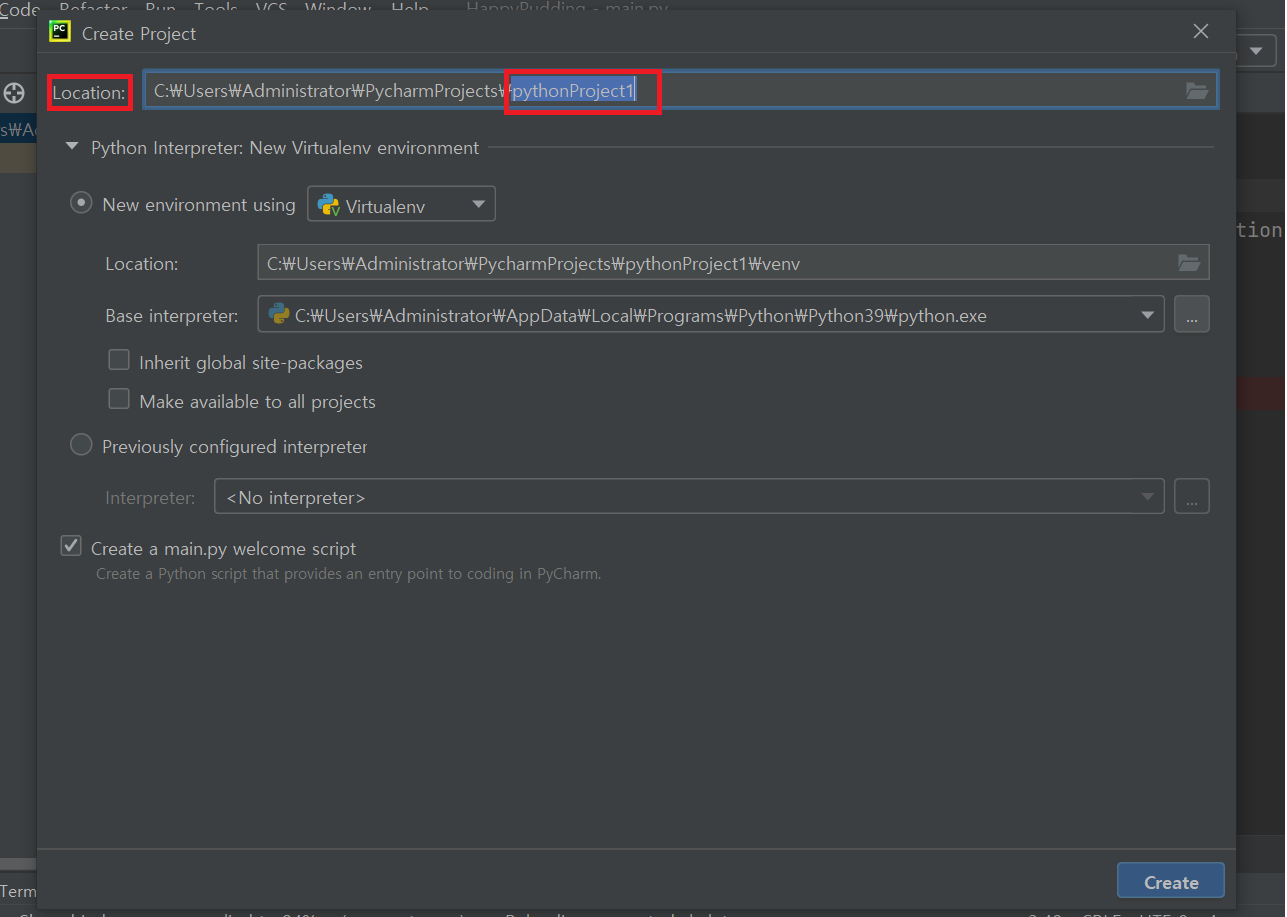The image size is (1287, 917).
Task: Uncheck Create a main.py welcome script
Action: click(71, 546)
